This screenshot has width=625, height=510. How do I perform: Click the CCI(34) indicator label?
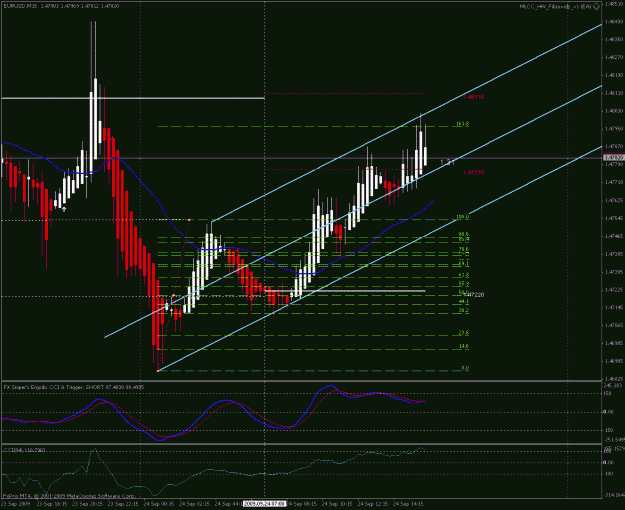[24, 450]
